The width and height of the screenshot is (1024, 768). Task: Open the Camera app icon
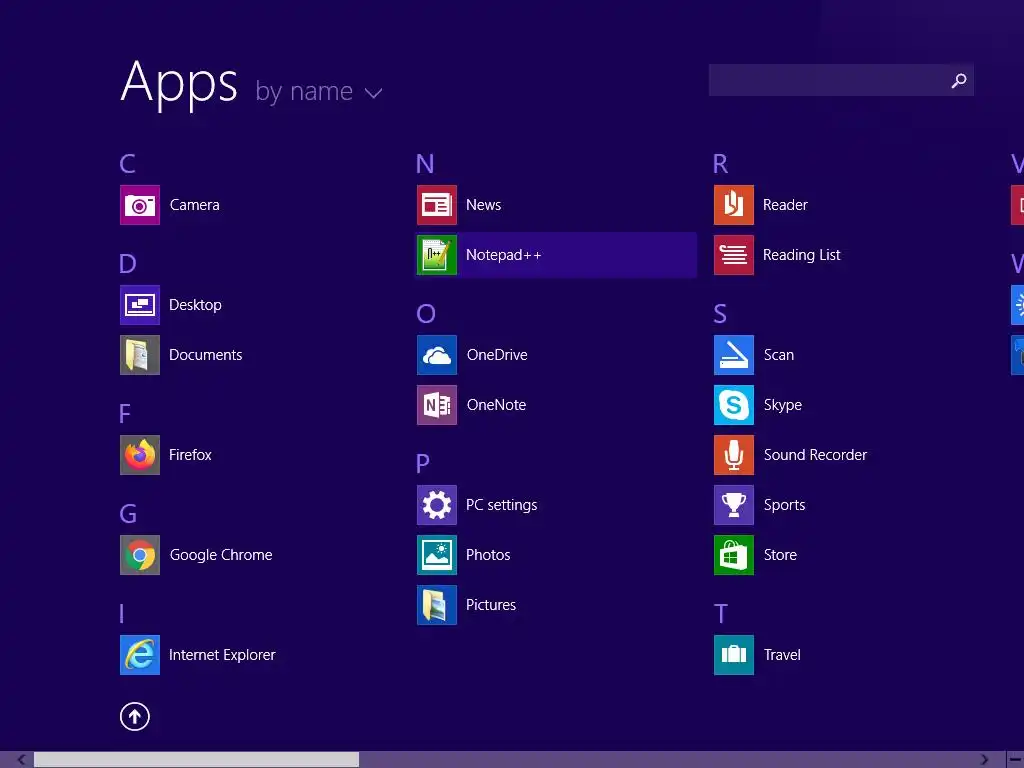pos(140,205)
